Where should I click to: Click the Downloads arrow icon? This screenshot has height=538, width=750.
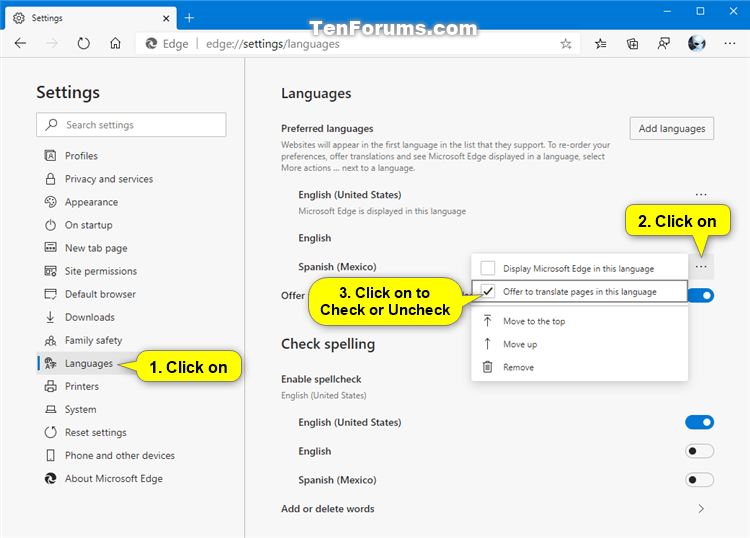(x=50, y=317)
